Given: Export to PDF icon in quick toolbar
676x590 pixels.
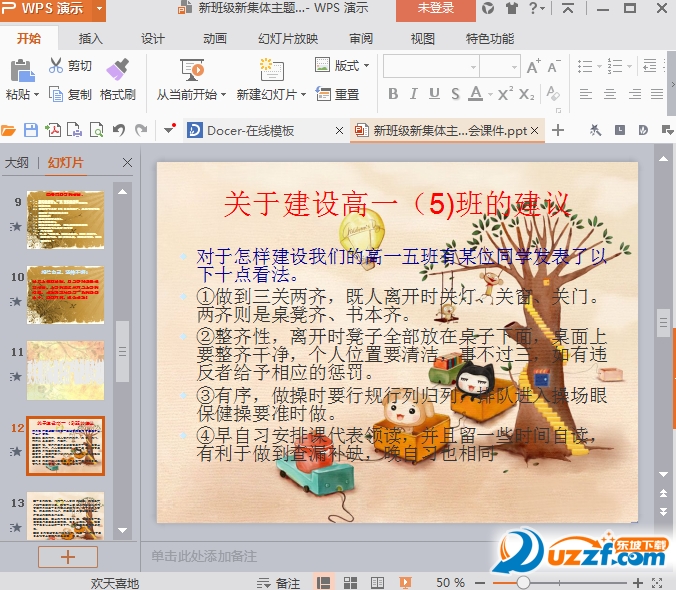Looking at the screenshot, I should 53,130.
